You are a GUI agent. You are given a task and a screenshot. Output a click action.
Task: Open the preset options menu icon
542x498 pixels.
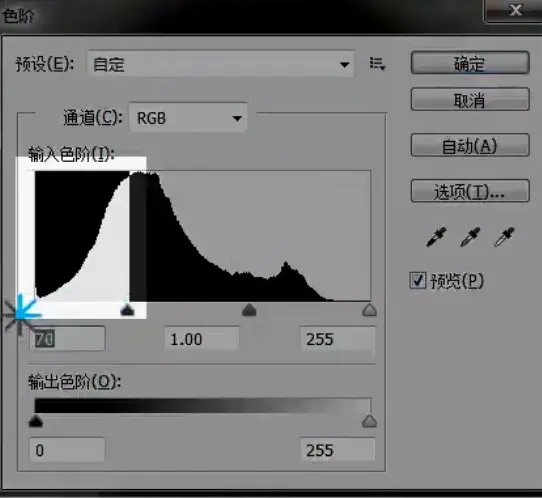(377, 64)
